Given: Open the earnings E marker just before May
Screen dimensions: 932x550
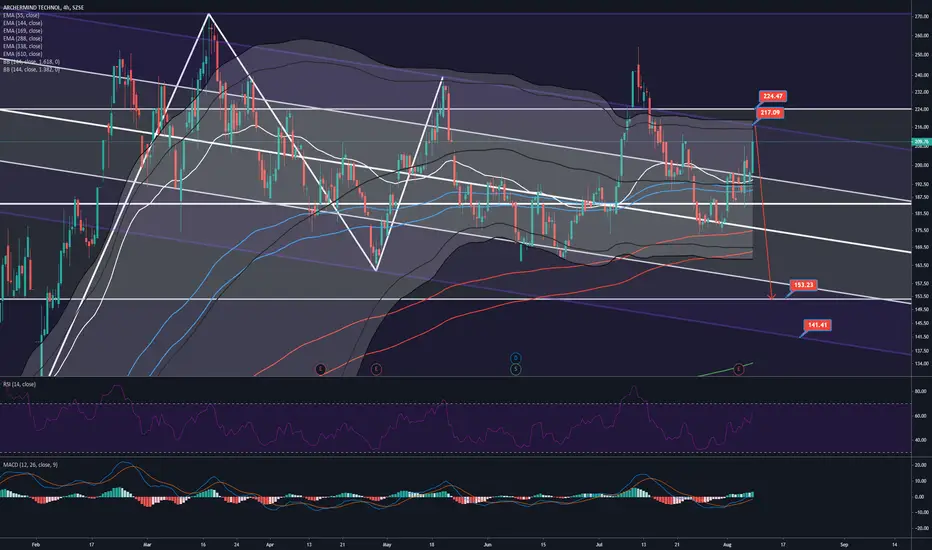Looking at the screenshot, I should pyautogui.click(x=376, y=369).
